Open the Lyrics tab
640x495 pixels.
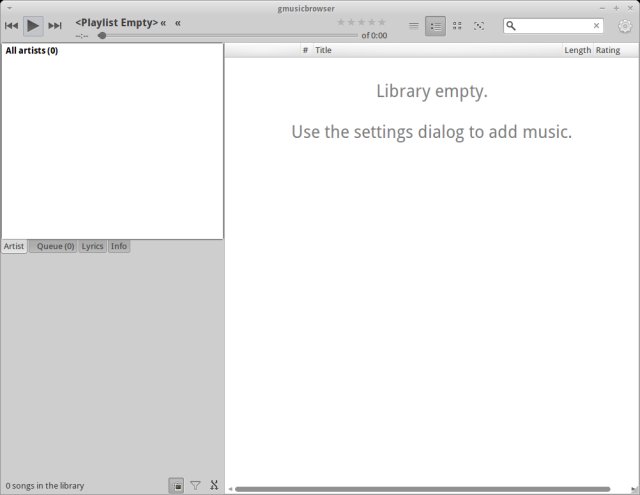[x=92, y=246]
